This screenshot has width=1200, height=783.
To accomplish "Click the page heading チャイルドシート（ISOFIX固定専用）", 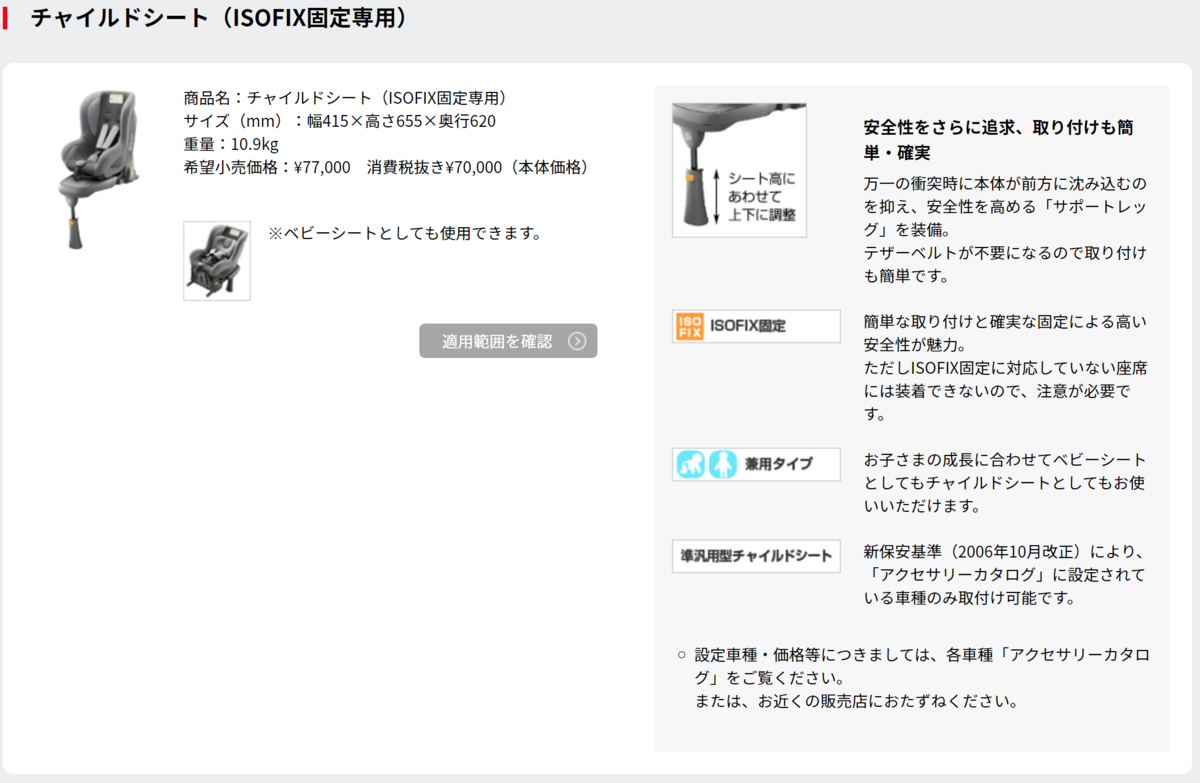I will [x=219, y=17].
